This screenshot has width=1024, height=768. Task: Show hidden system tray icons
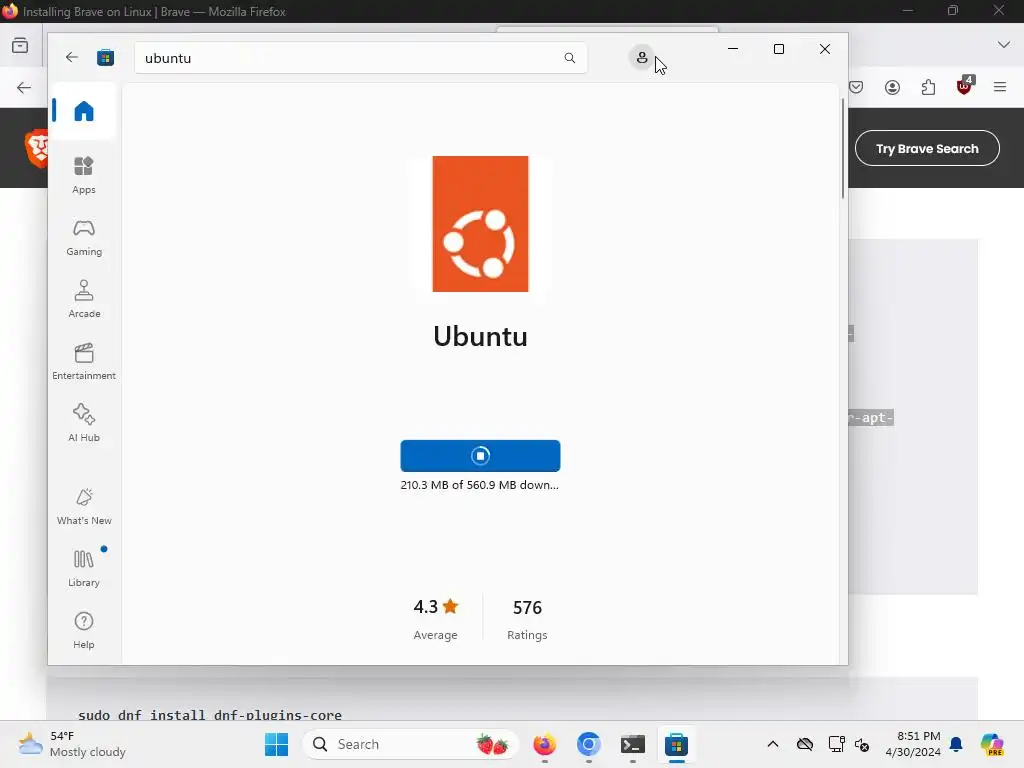[773, 744]
